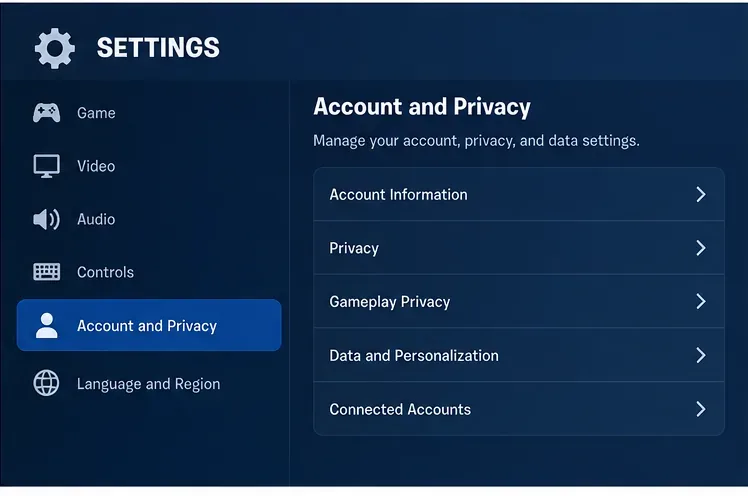Expand the Account Information chevron
The height and width of the screenshot is (496, 748).
[x=700, y=195]
